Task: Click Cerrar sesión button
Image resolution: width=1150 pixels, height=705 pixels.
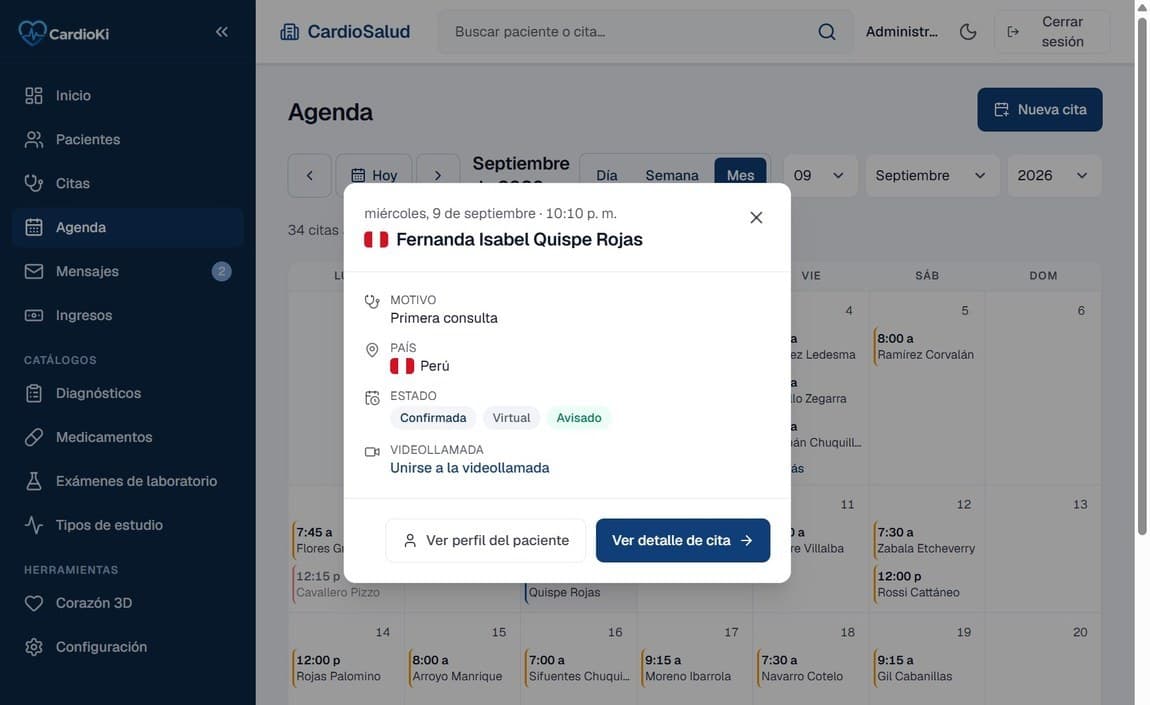Action: [1052, 32]
